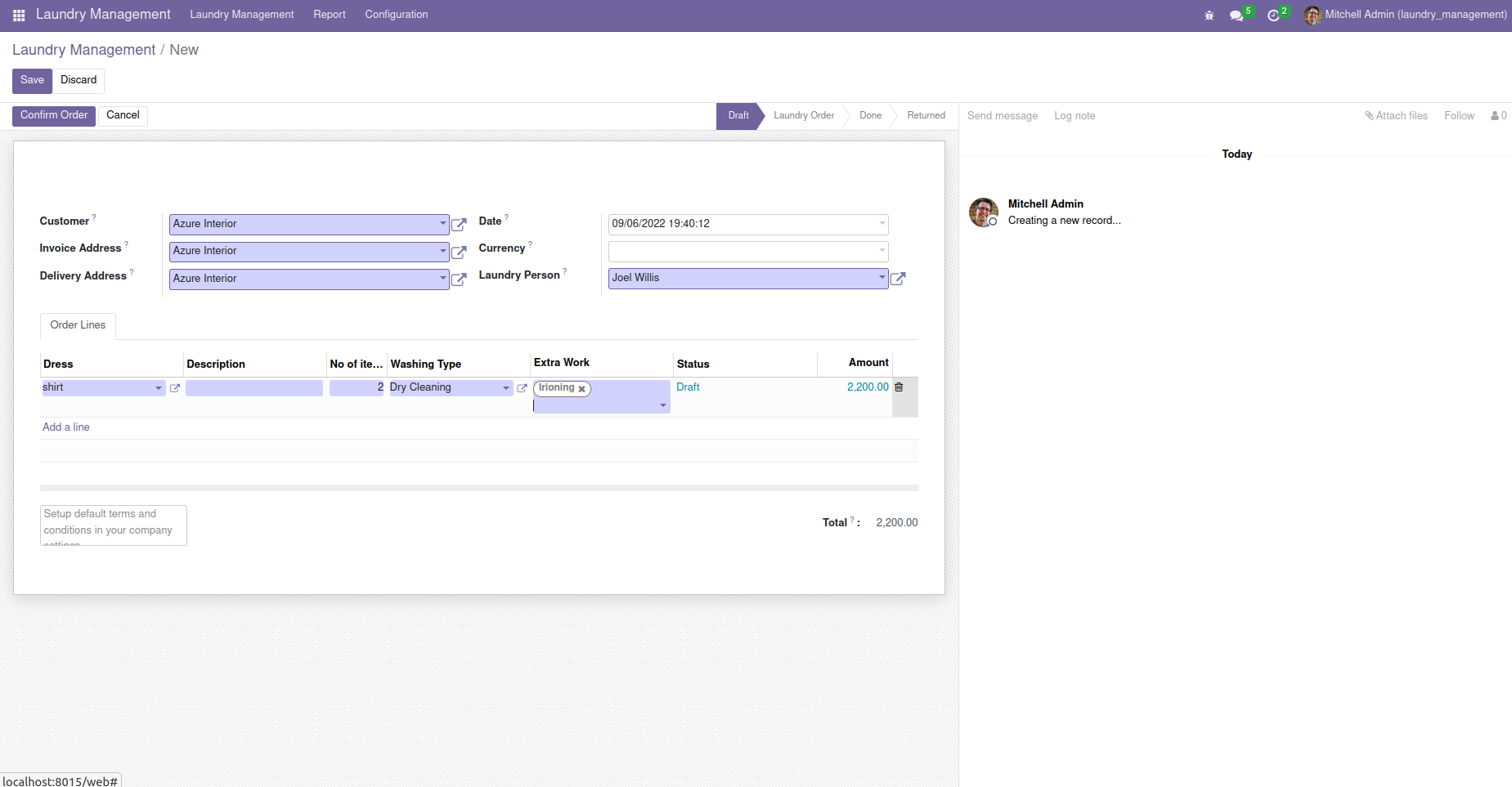
Task: Open external link for Customer field
Action: click(459, 225)
